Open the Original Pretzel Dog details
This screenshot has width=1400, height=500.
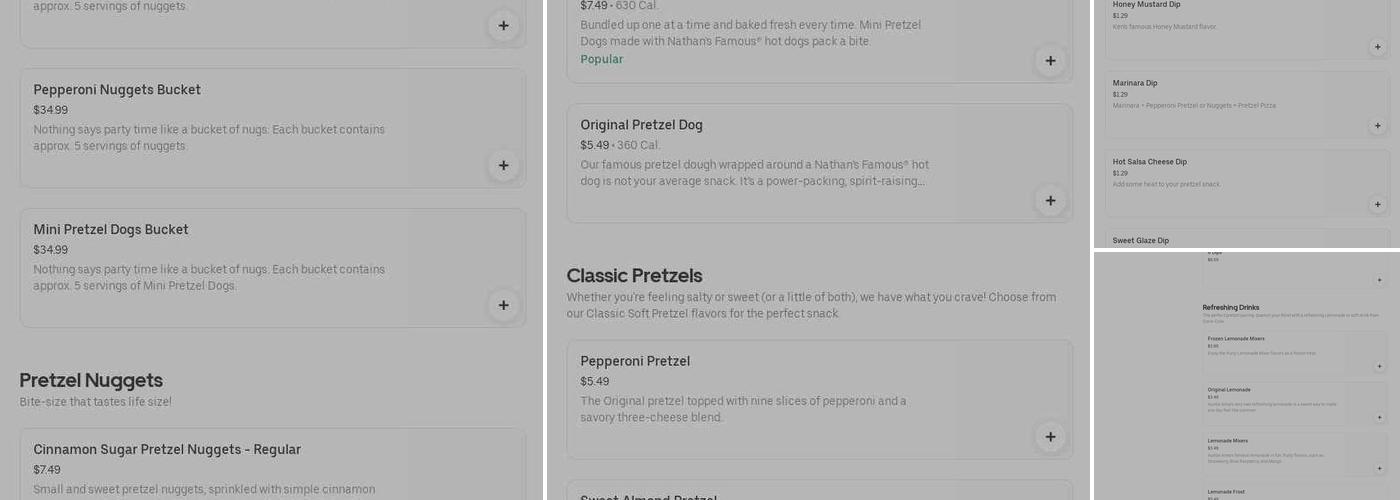coord(641,125)
